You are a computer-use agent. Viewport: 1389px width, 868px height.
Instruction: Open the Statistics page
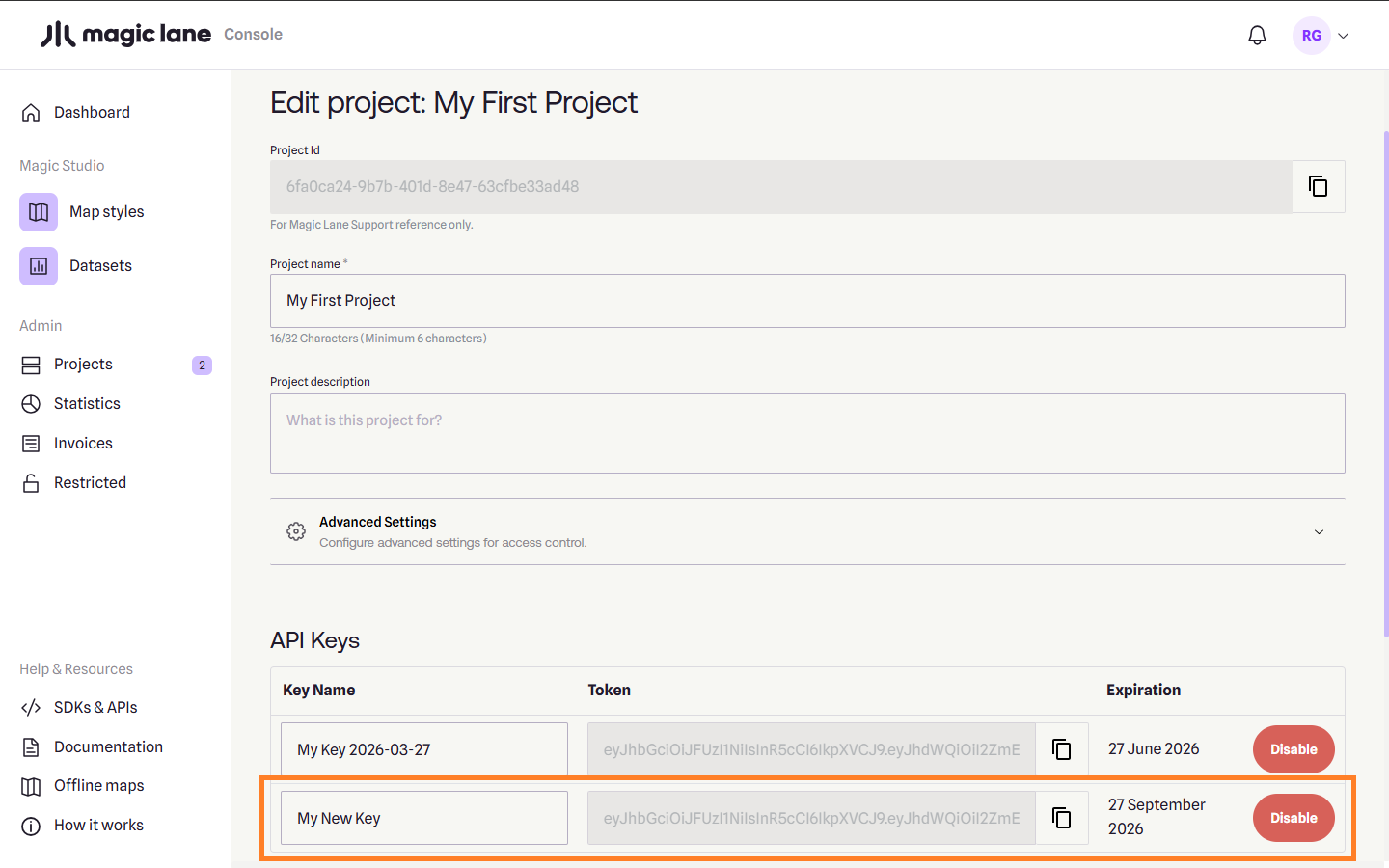pos(87,404)
